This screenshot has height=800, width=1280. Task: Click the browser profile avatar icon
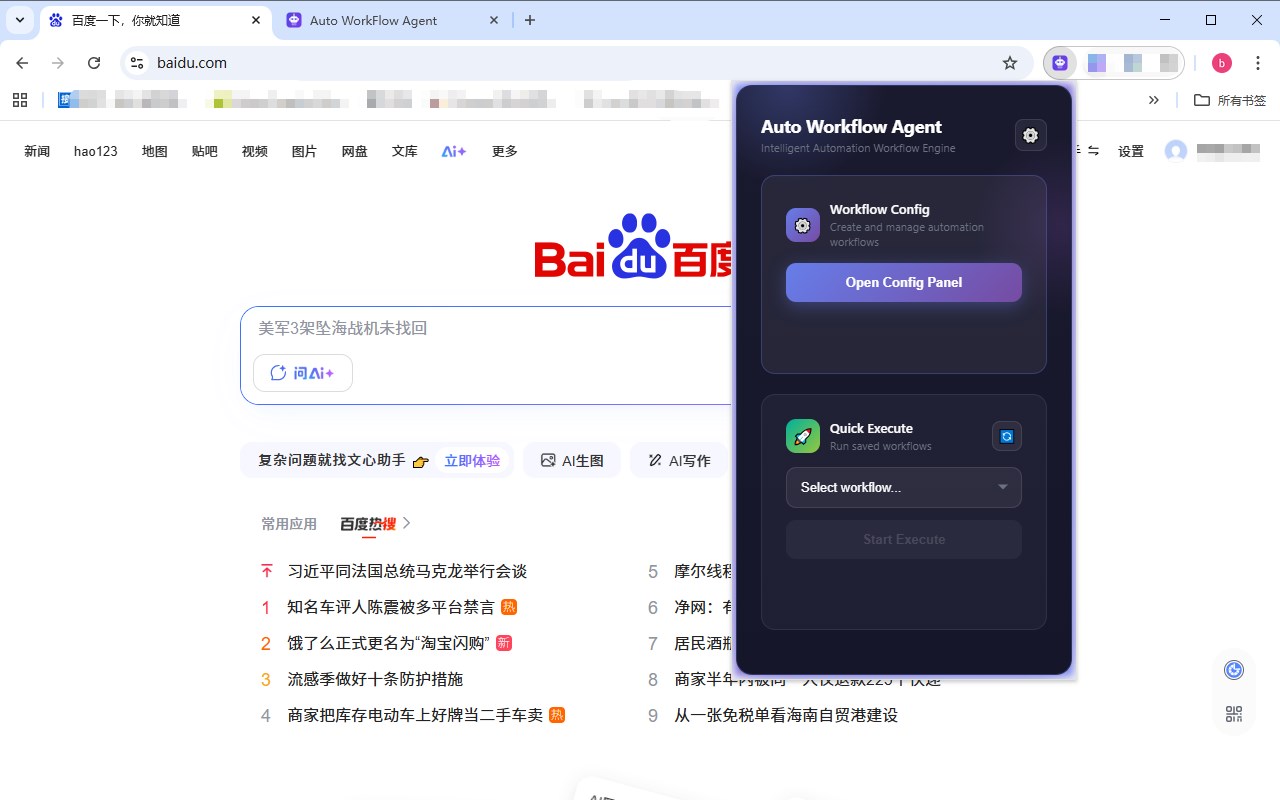coord(1221,62)
